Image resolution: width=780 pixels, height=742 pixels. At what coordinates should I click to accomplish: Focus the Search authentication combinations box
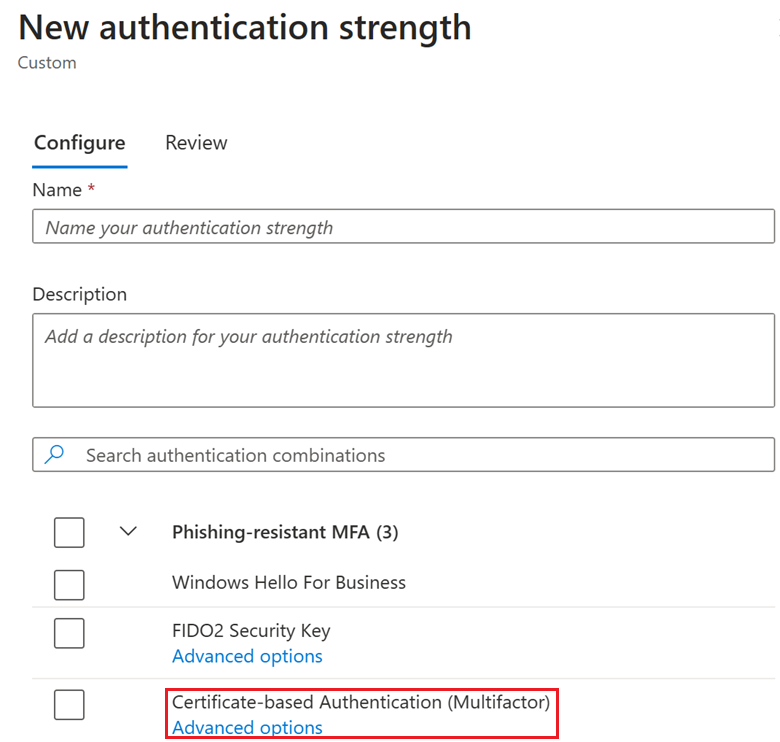[420, 455]
